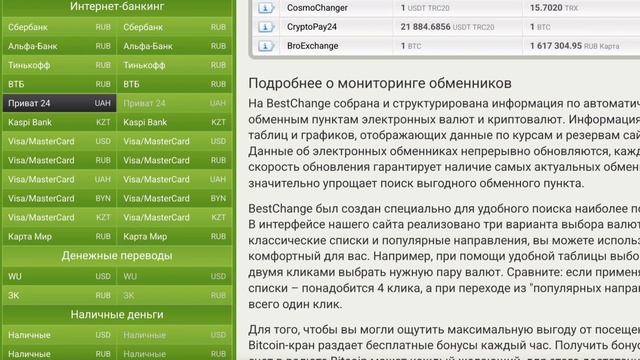The image size is (640, 360).
Task: Choose Карта Мир RUB in the left column
Action: (60, 237)
